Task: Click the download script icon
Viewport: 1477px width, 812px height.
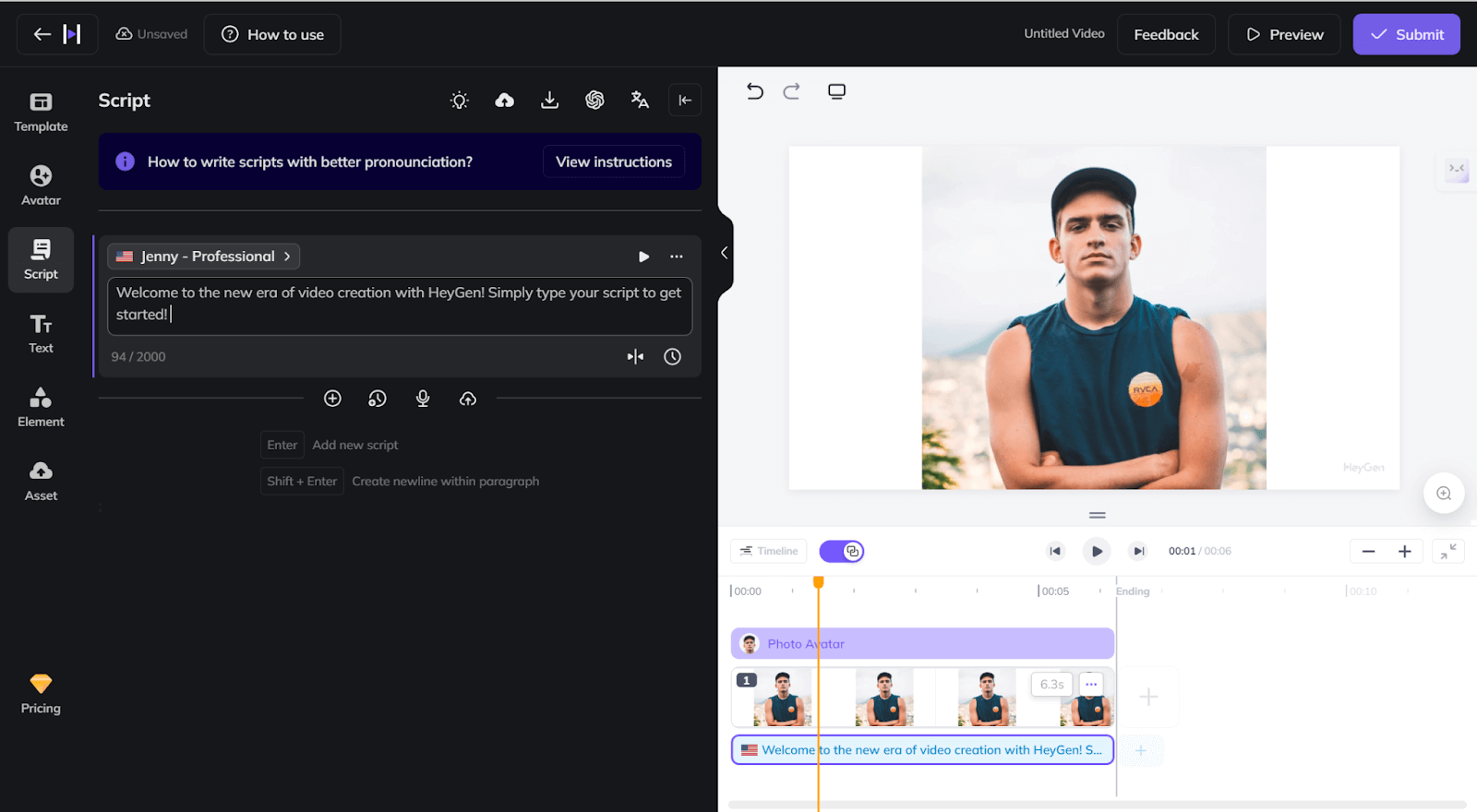Action: (549, 101)
